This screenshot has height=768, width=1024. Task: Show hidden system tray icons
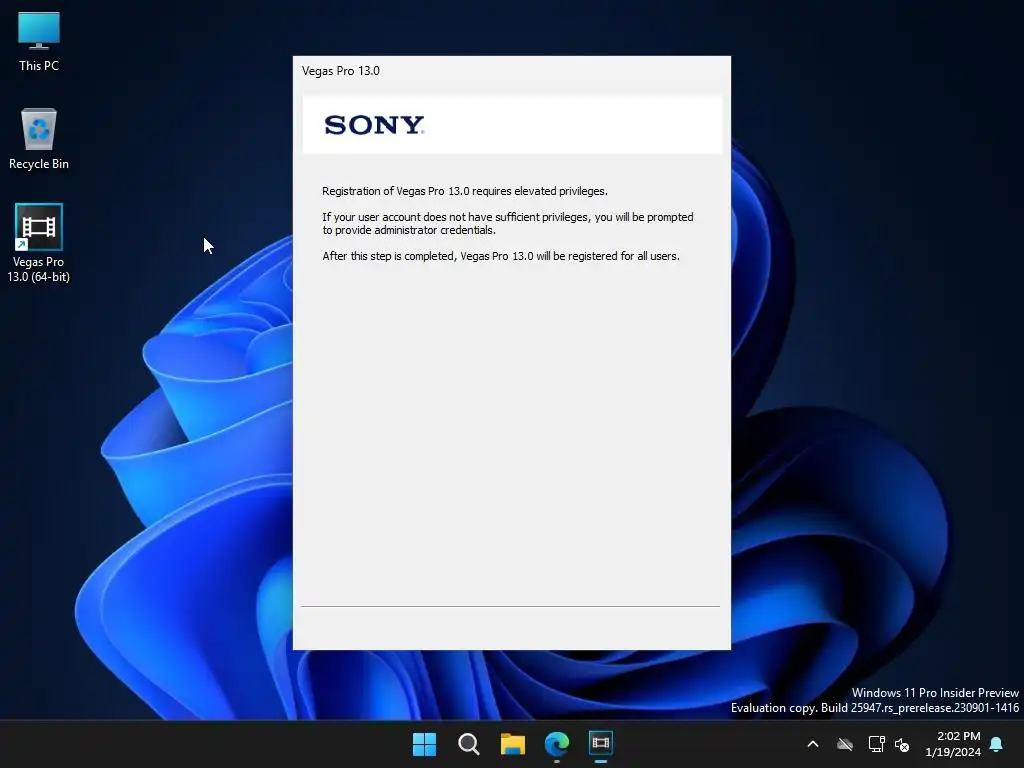(813, 744)
